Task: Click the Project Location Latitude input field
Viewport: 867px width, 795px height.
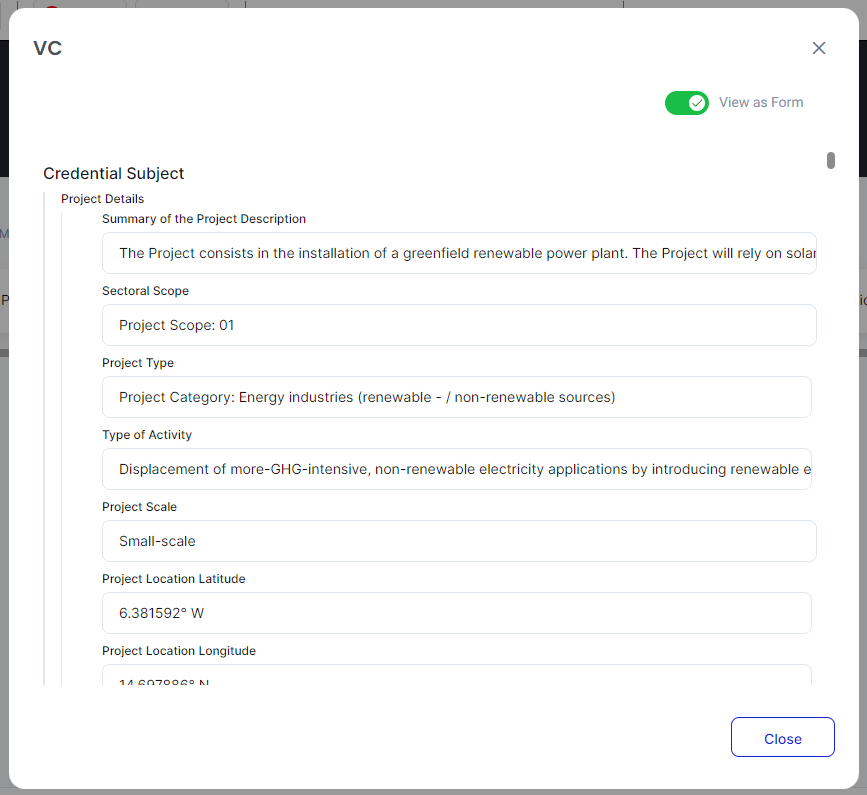Action: coord(456,613)
